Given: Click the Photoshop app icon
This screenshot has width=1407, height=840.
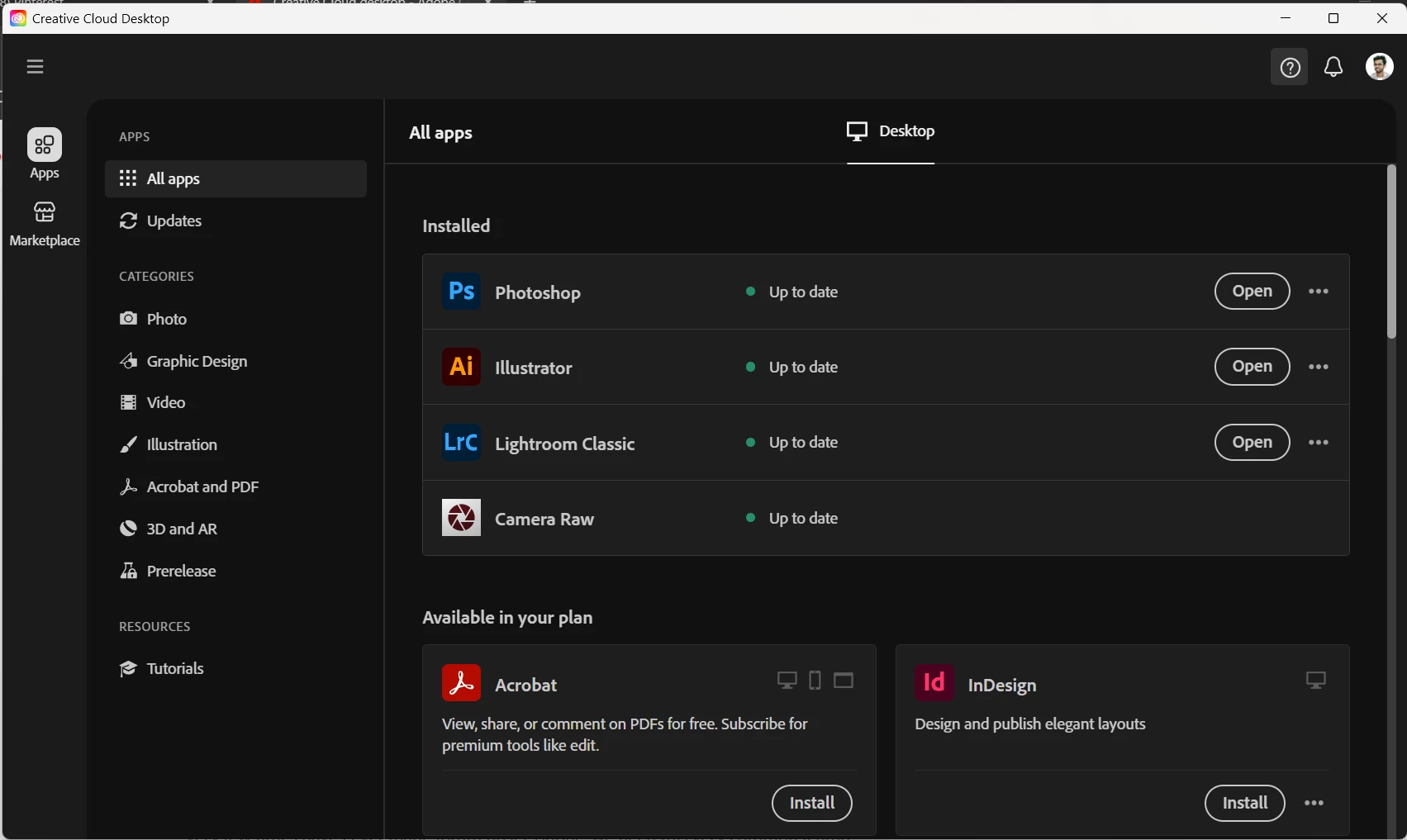Looking at the screenshot, I should point(461,292).
